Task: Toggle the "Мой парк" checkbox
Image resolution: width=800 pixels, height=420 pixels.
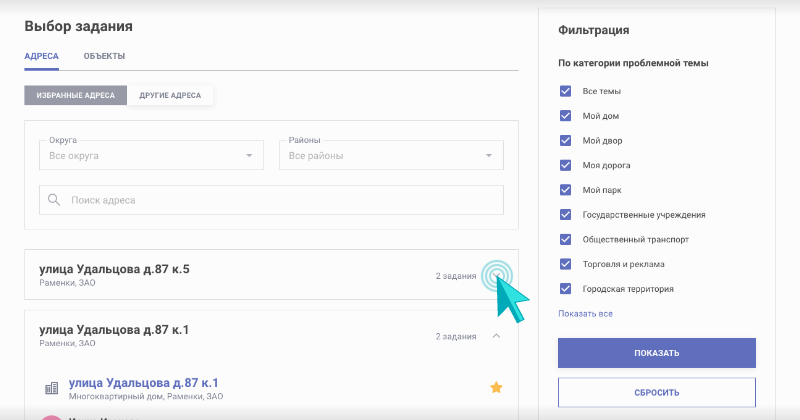Action: click(566, 190)
